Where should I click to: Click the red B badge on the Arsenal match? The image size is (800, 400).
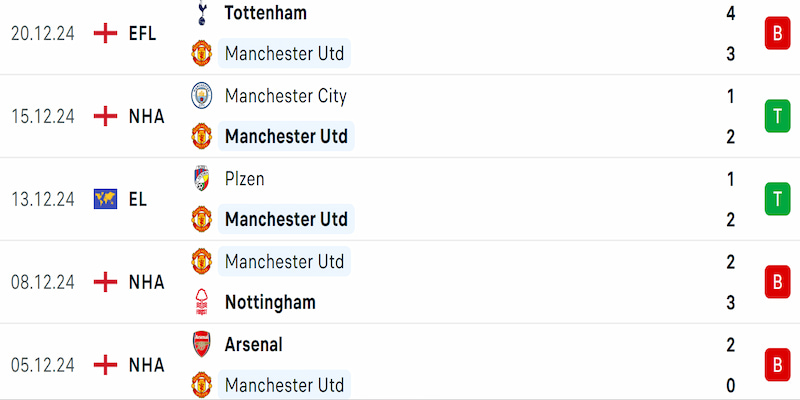[778, 365]
